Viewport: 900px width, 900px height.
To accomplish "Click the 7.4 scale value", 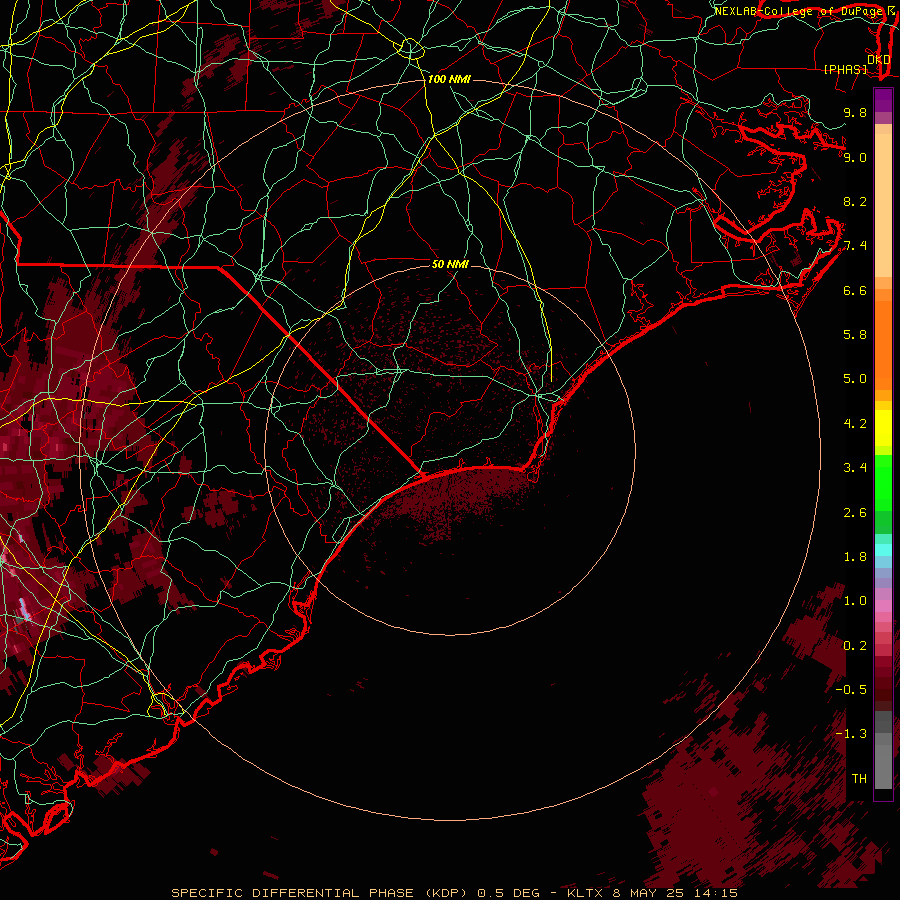I will (855, 246).
